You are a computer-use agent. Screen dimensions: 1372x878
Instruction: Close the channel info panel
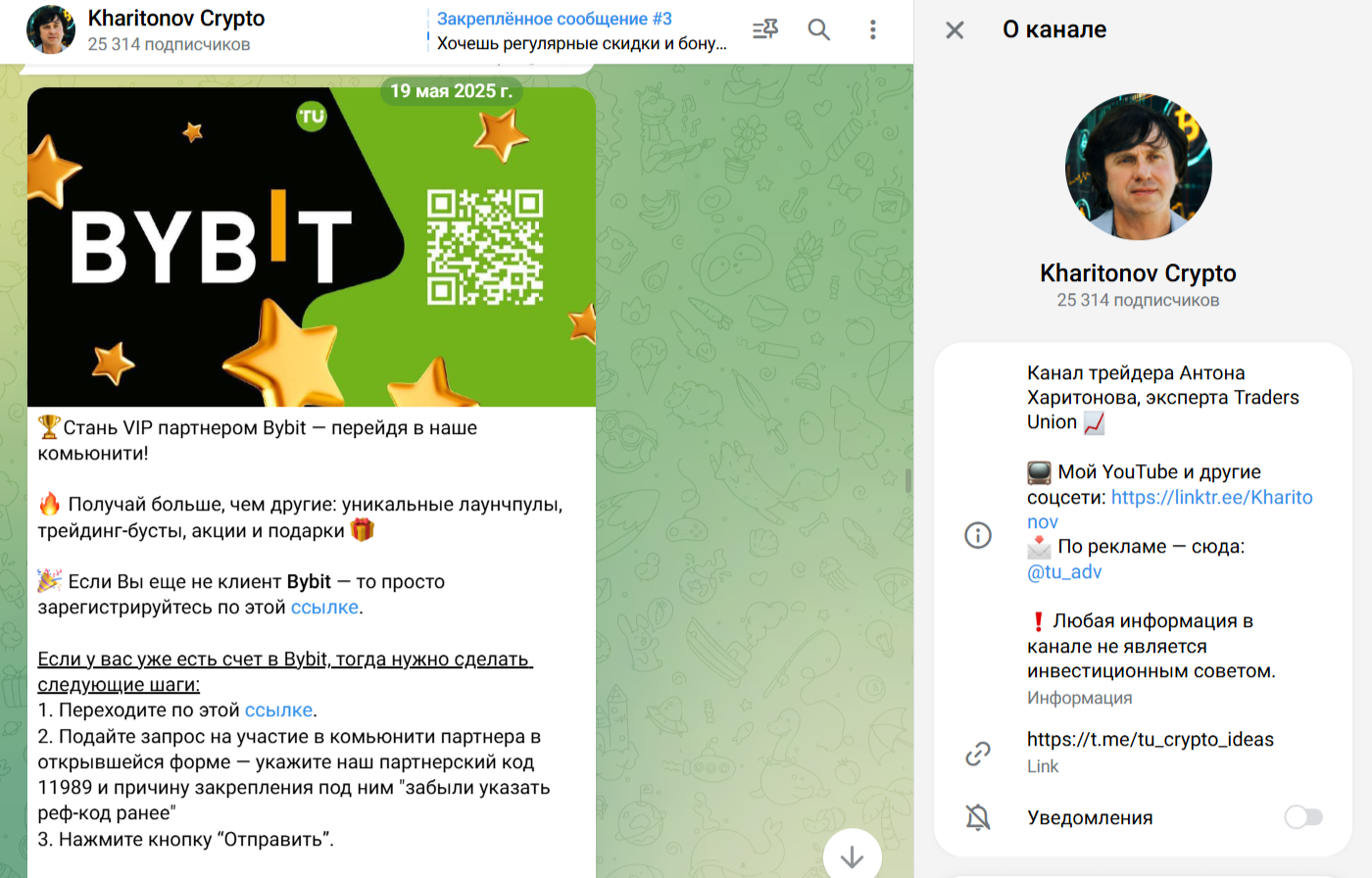tap(955, 30)
